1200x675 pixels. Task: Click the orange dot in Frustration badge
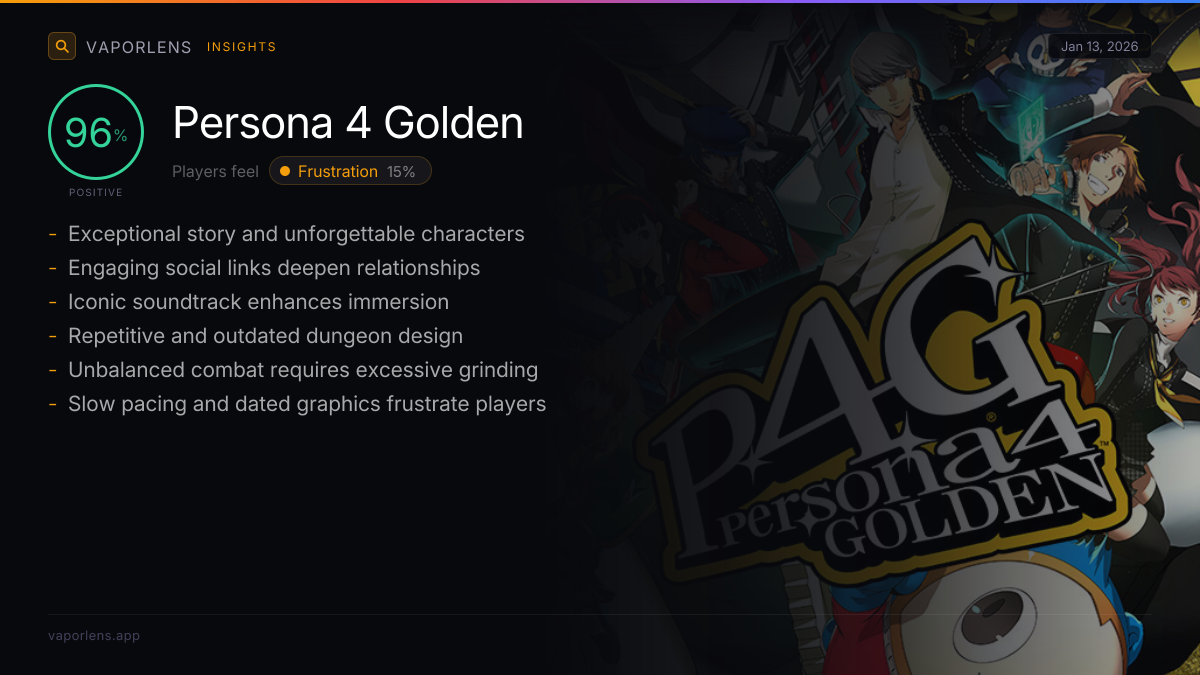285,171
